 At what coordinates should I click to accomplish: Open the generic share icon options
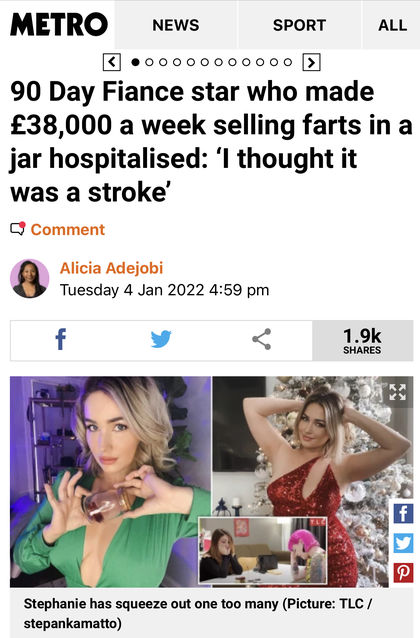coord(262,339)
